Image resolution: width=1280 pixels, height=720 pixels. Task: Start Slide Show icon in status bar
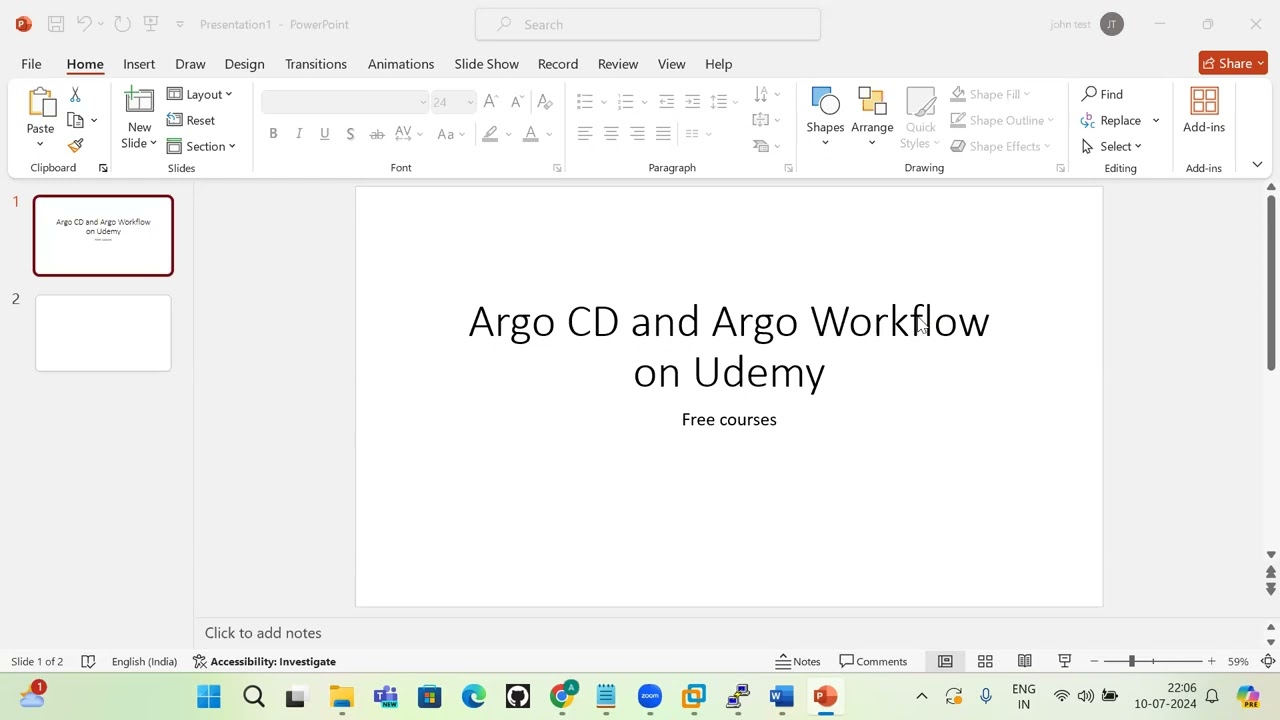[1065, 661]
